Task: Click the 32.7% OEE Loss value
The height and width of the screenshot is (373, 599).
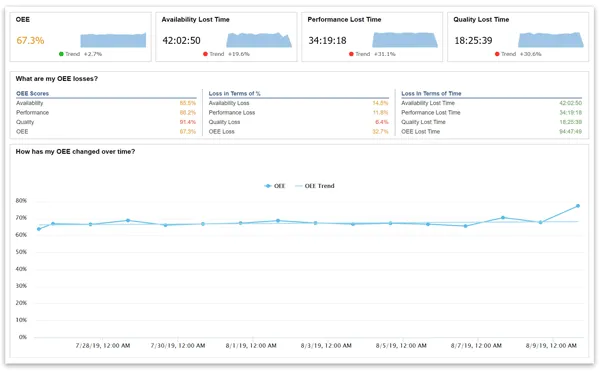Action: pos(380,131)
